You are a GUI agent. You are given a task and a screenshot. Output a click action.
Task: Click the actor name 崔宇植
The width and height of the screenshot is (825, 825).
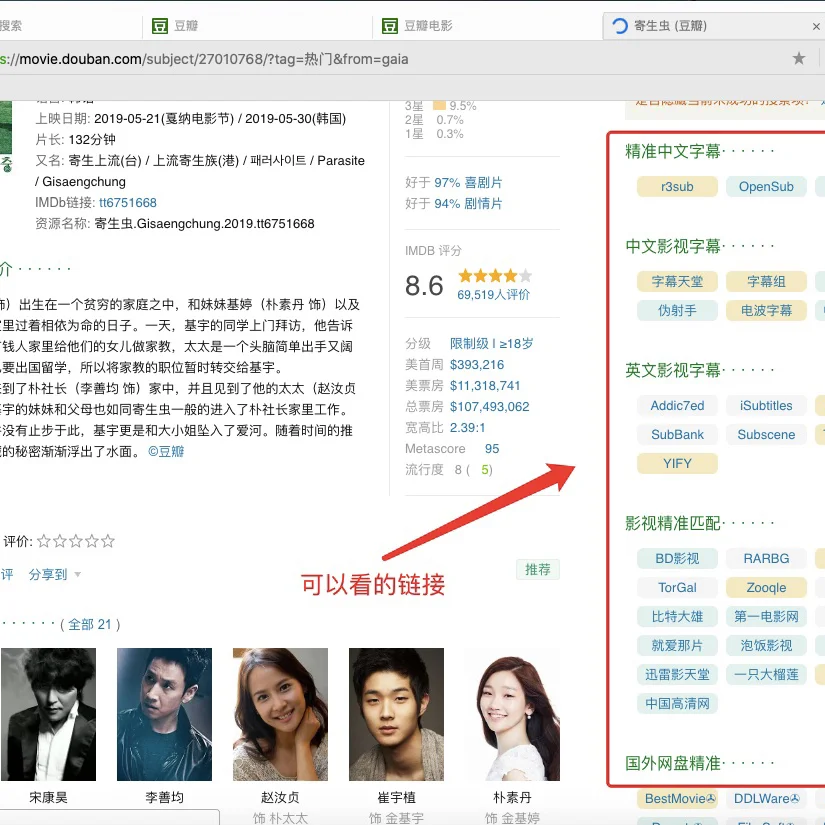(x=396, y=798)
